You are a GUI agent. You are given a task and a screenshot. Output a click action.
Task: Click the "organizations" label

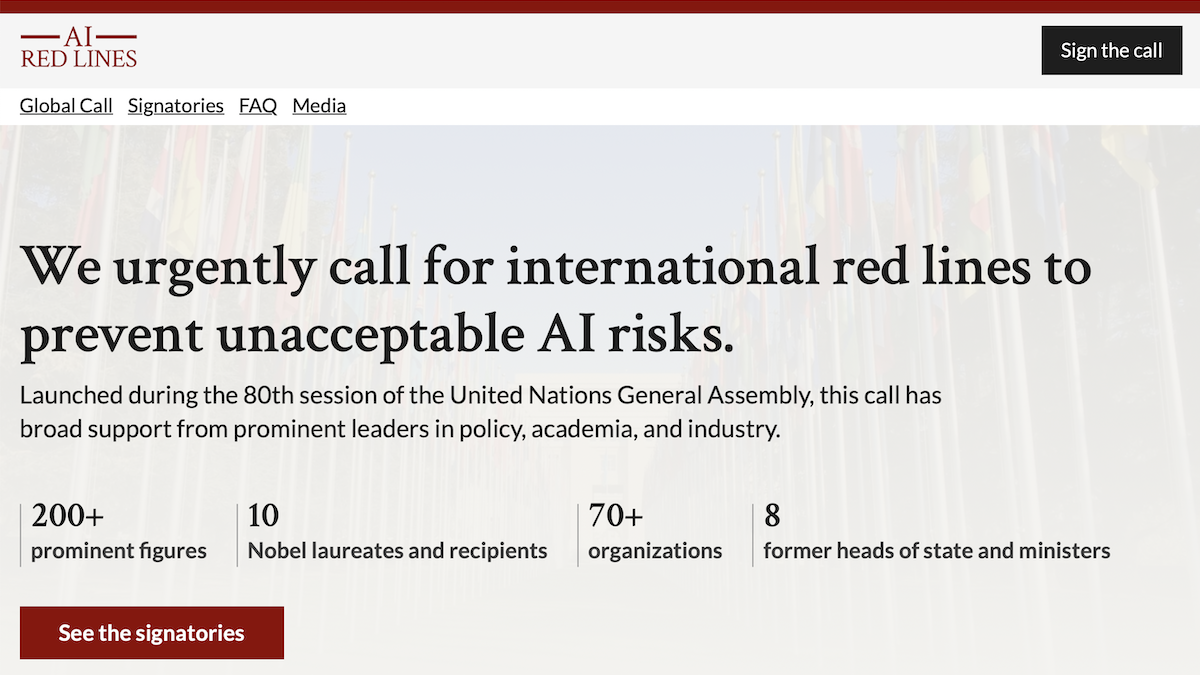pyautogui.click(x=655, y=551)
